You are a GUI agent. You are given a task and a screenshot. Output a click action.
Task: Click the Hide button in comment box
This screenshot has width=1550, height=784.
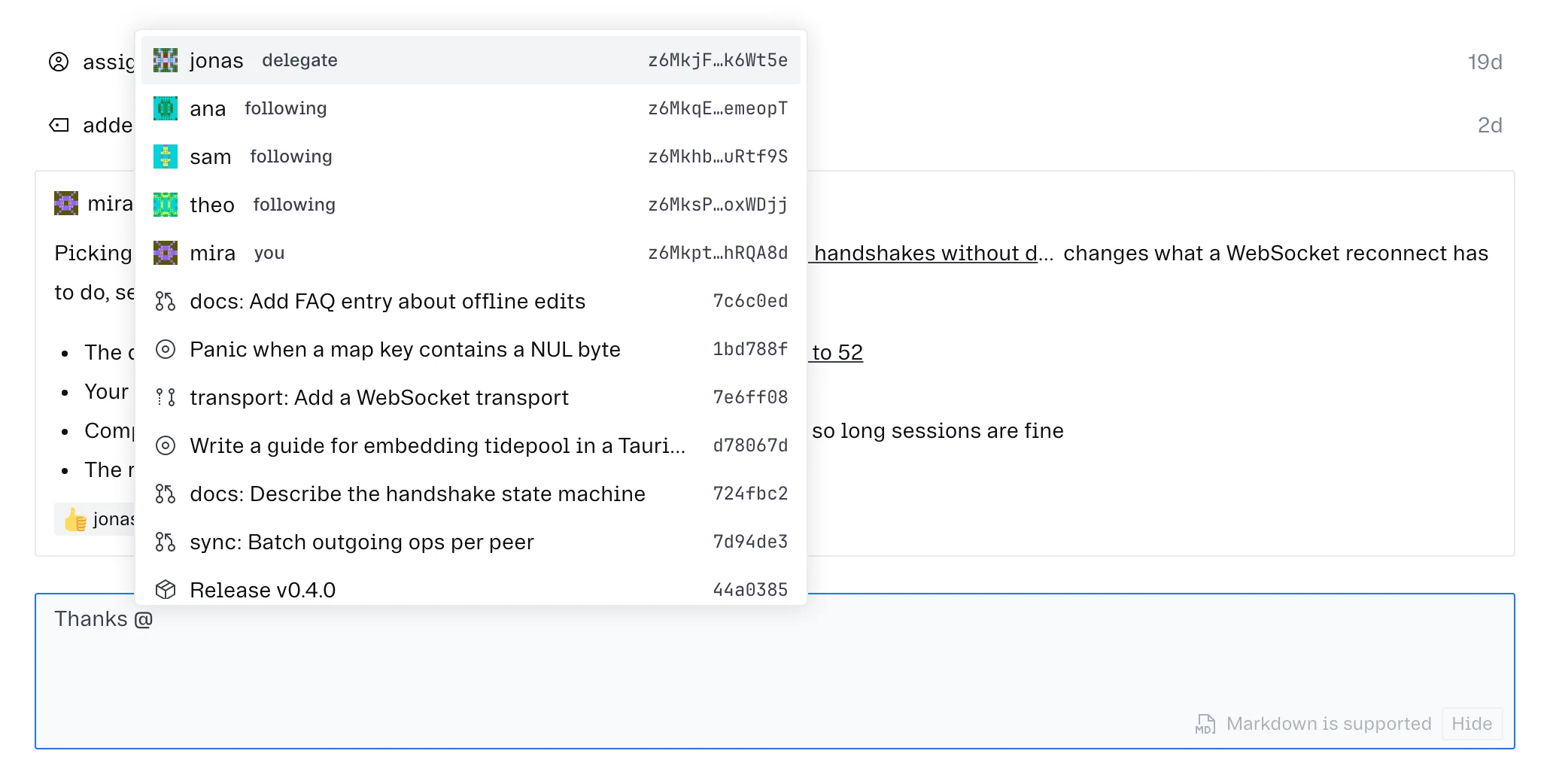pyautogui.click(x=1472, y=724)
